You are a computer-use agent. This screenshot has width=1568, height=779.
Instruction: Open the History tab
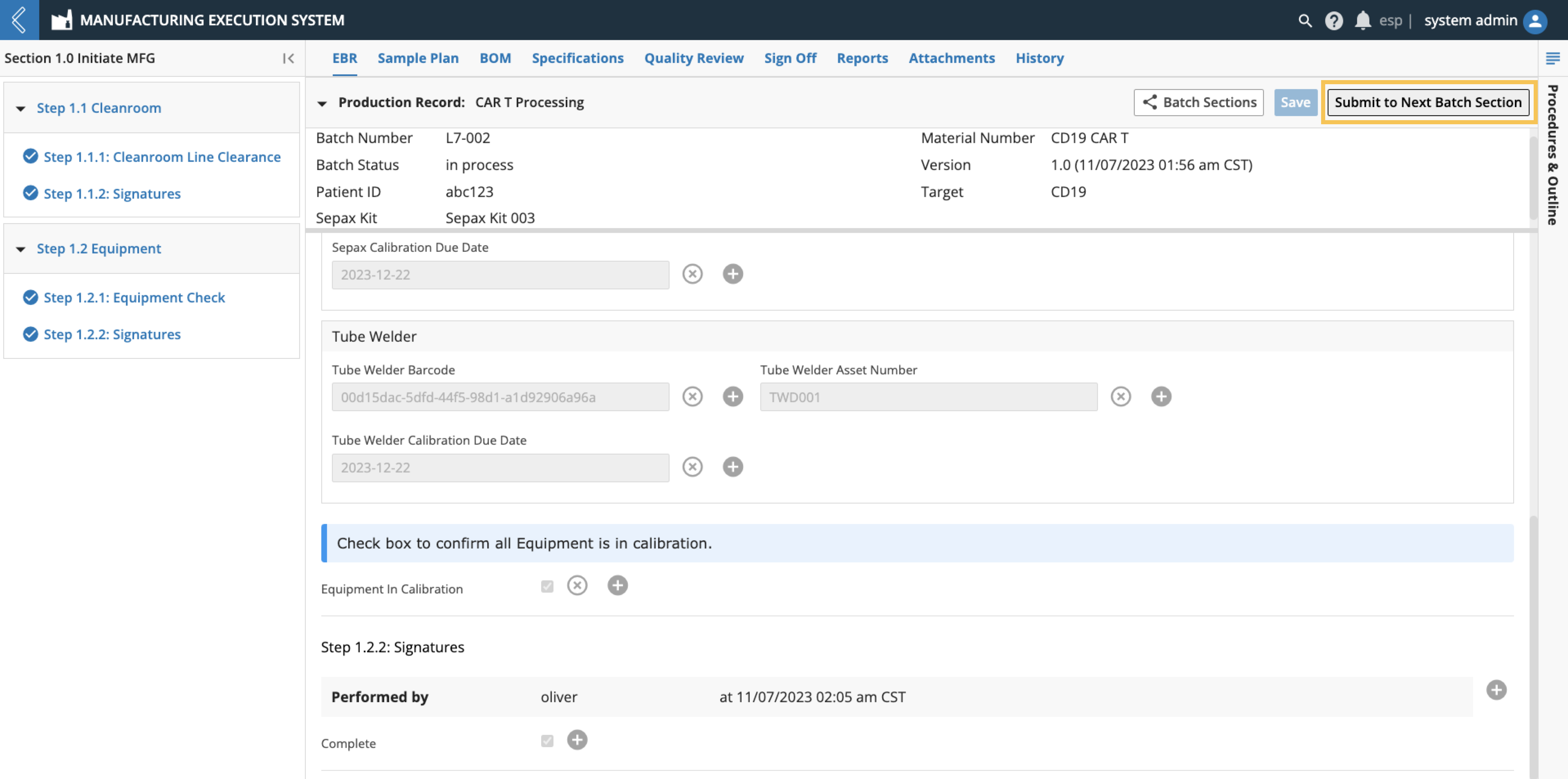1039,58
